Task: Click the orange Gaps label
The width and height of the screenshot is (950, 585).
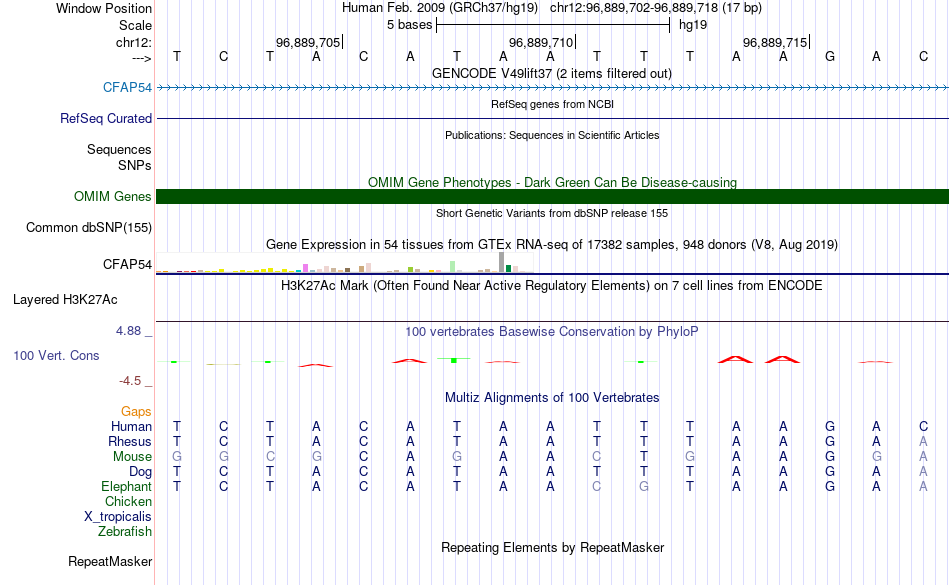Action: coord(136,412)
